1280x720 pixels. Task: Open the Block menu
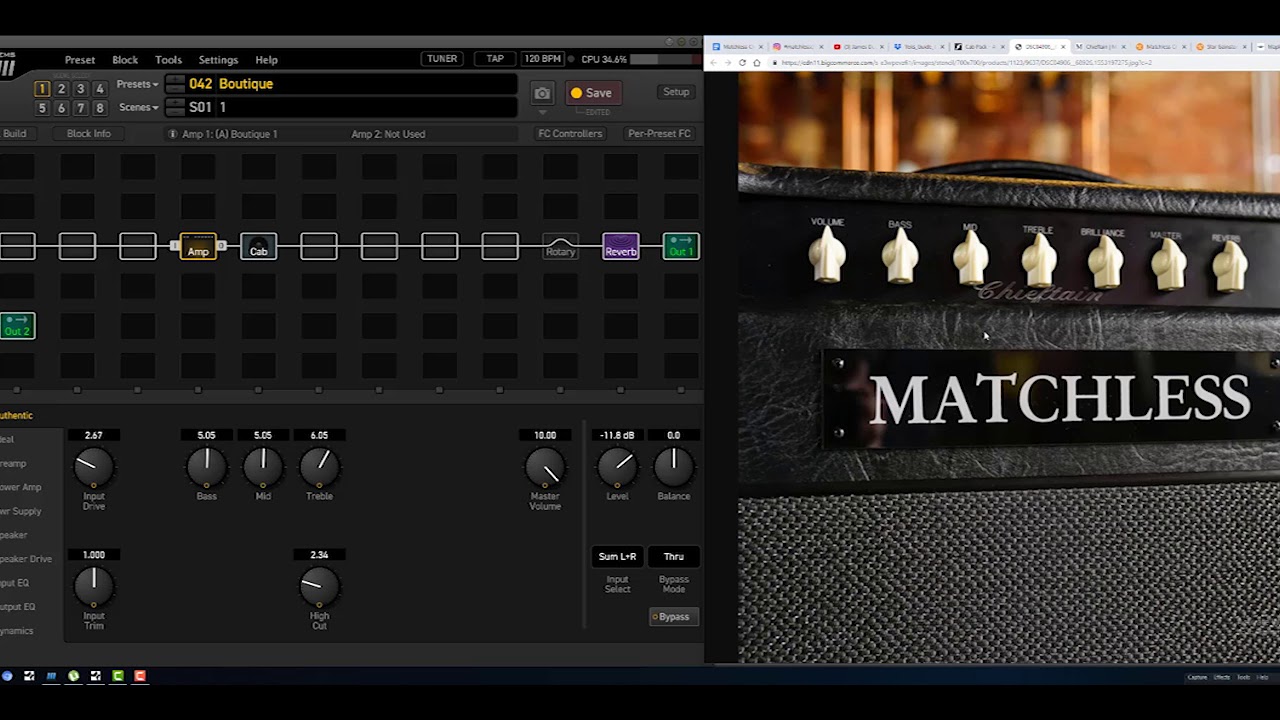coord(125,60)
